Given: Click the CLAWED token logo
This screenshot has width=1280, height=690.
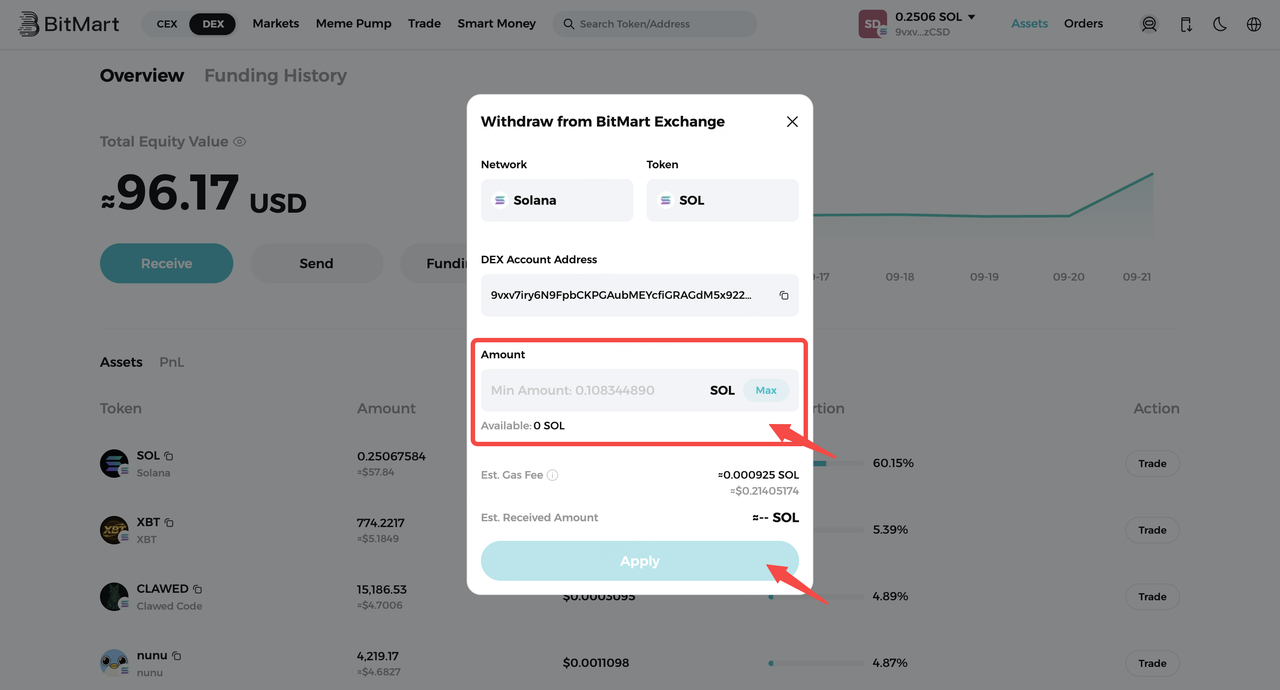Looking at the screenshot, I should tap(114, 596).
